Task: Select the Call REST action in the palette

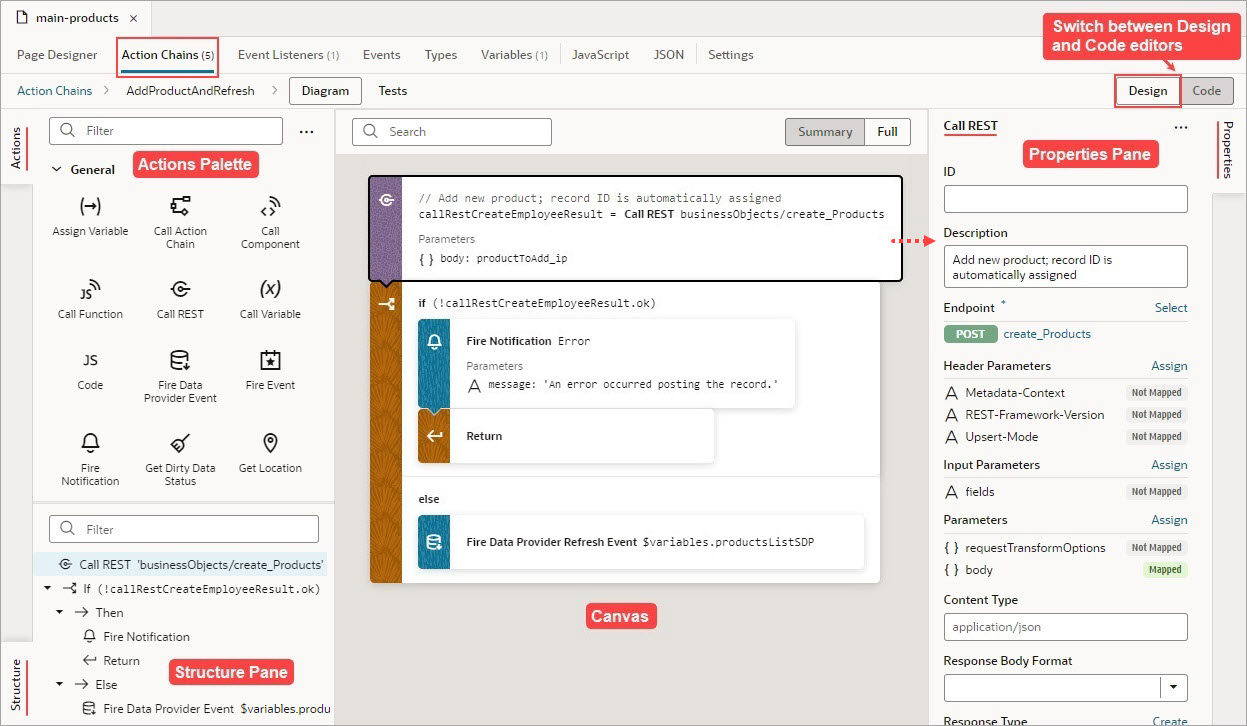Action: [x=180, y=298]
